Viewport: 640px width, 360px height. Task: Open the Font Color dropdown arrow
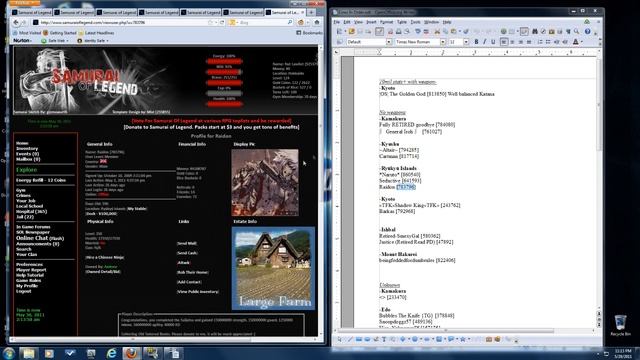point(582,42)
